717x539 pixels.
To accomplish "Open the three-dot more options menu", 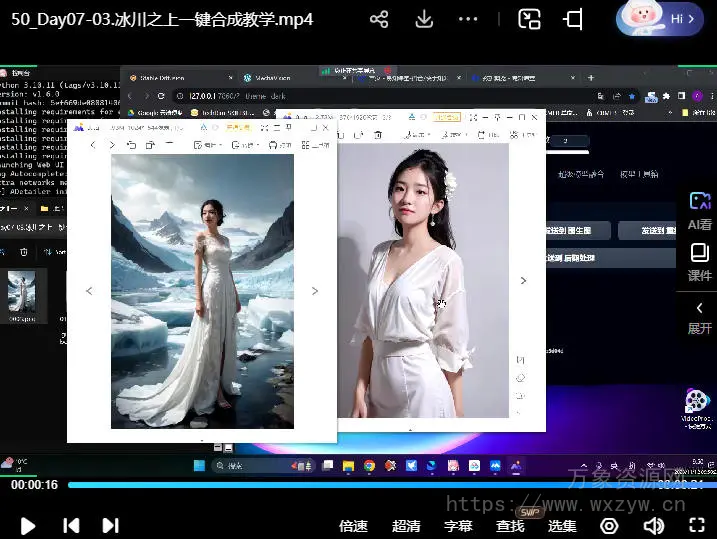I will 468,19.
